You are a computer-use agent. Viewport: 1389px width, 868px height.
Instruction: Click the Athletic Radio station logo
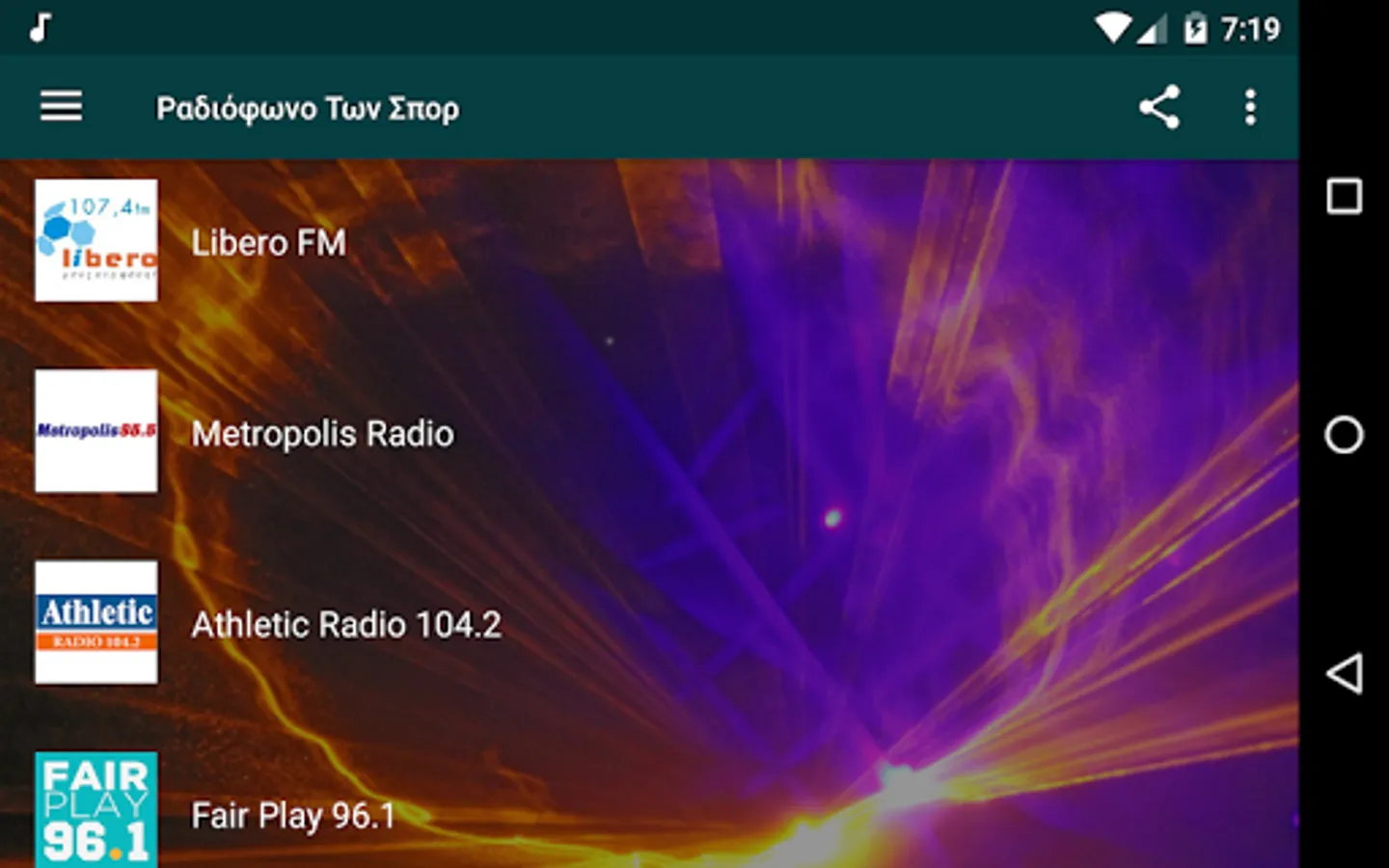[96, 622]
